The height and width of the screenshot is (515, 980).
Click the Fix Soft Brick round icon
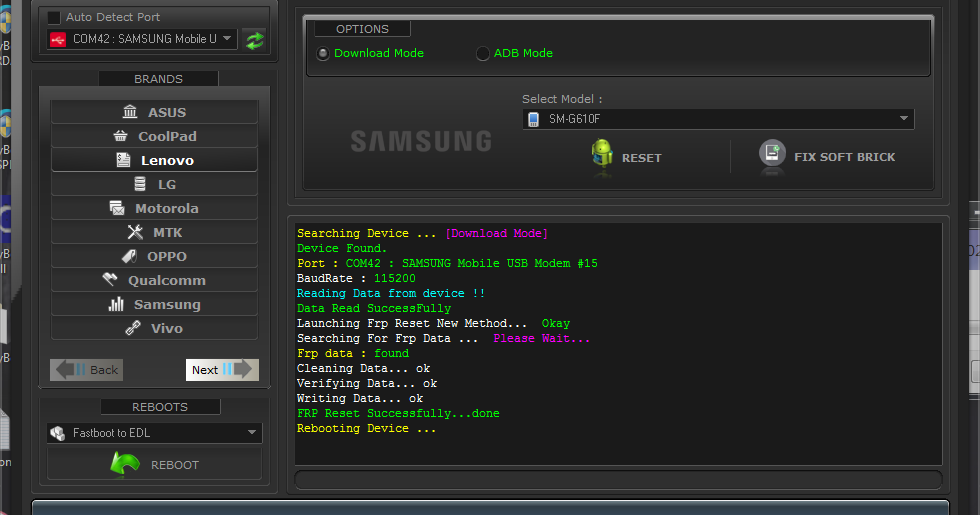coord(772,154)
